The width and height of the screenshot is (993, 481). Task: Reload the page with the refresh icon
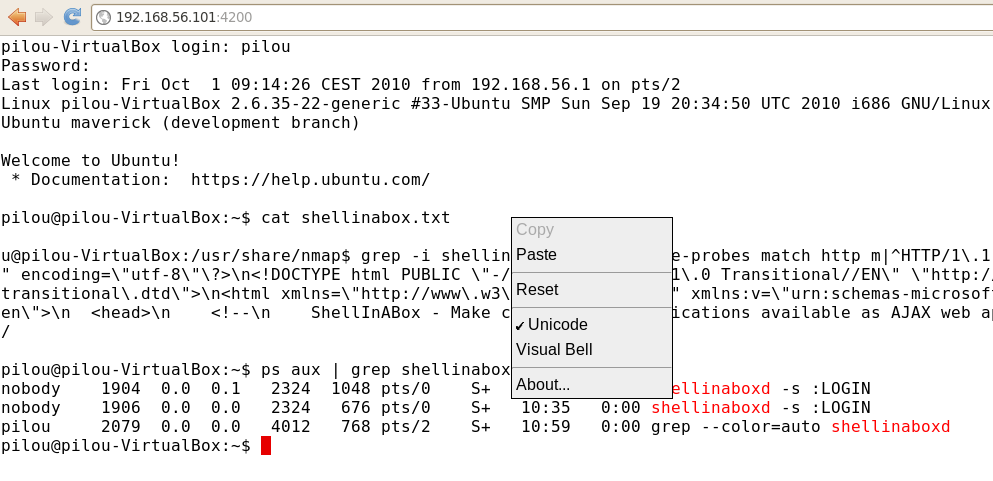[72, 16]
